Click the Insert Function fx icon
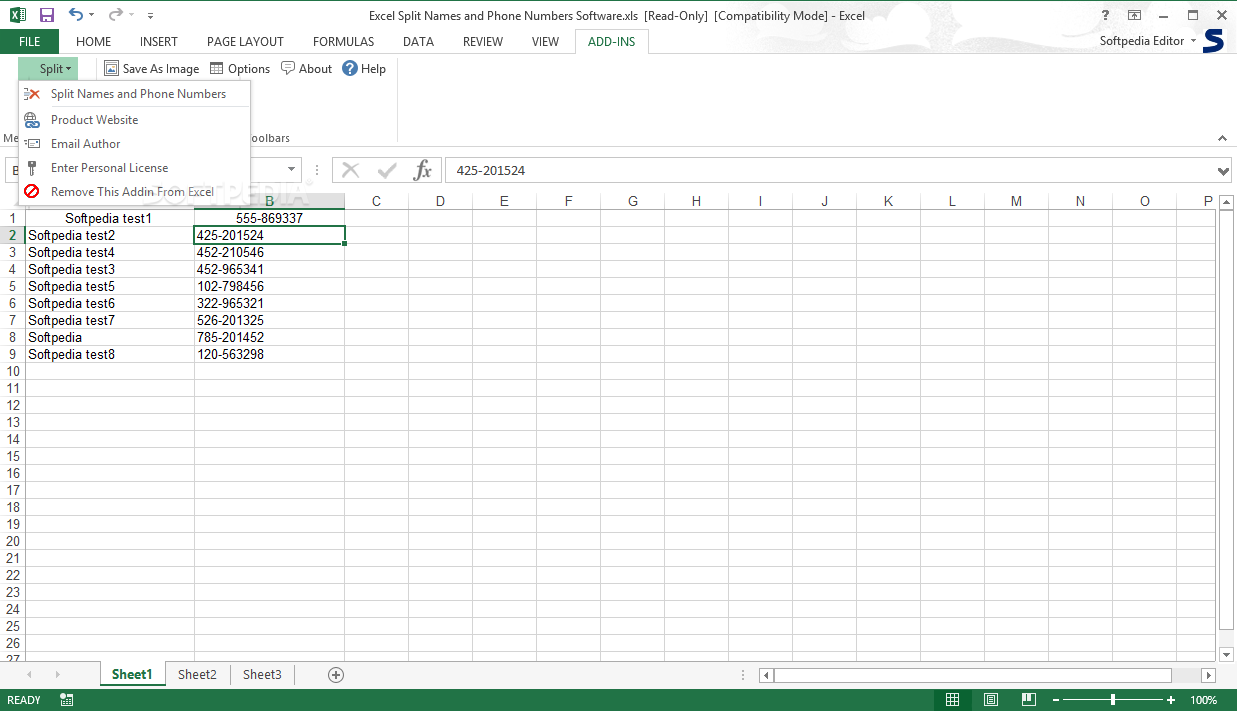Viewport: 1237px width, 711px height. [x=423, y=170]
